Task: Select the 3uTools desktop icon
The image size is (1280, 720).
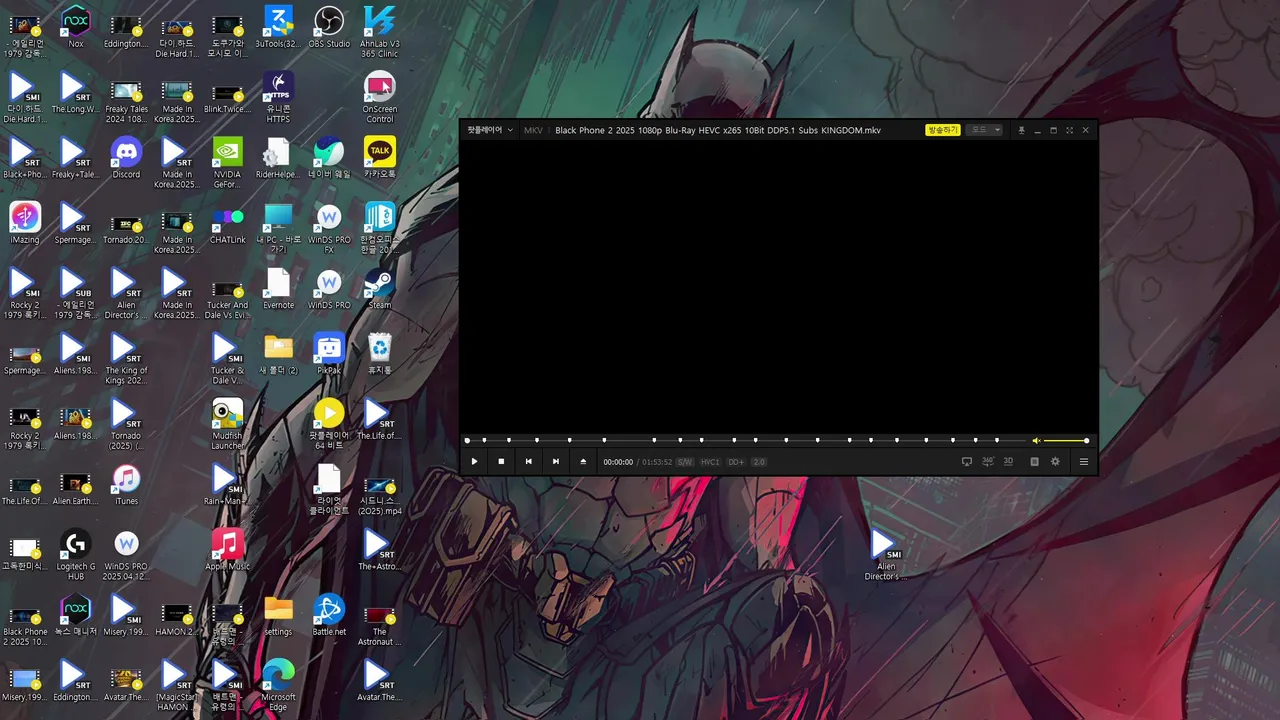Action: tap(278, 27)
